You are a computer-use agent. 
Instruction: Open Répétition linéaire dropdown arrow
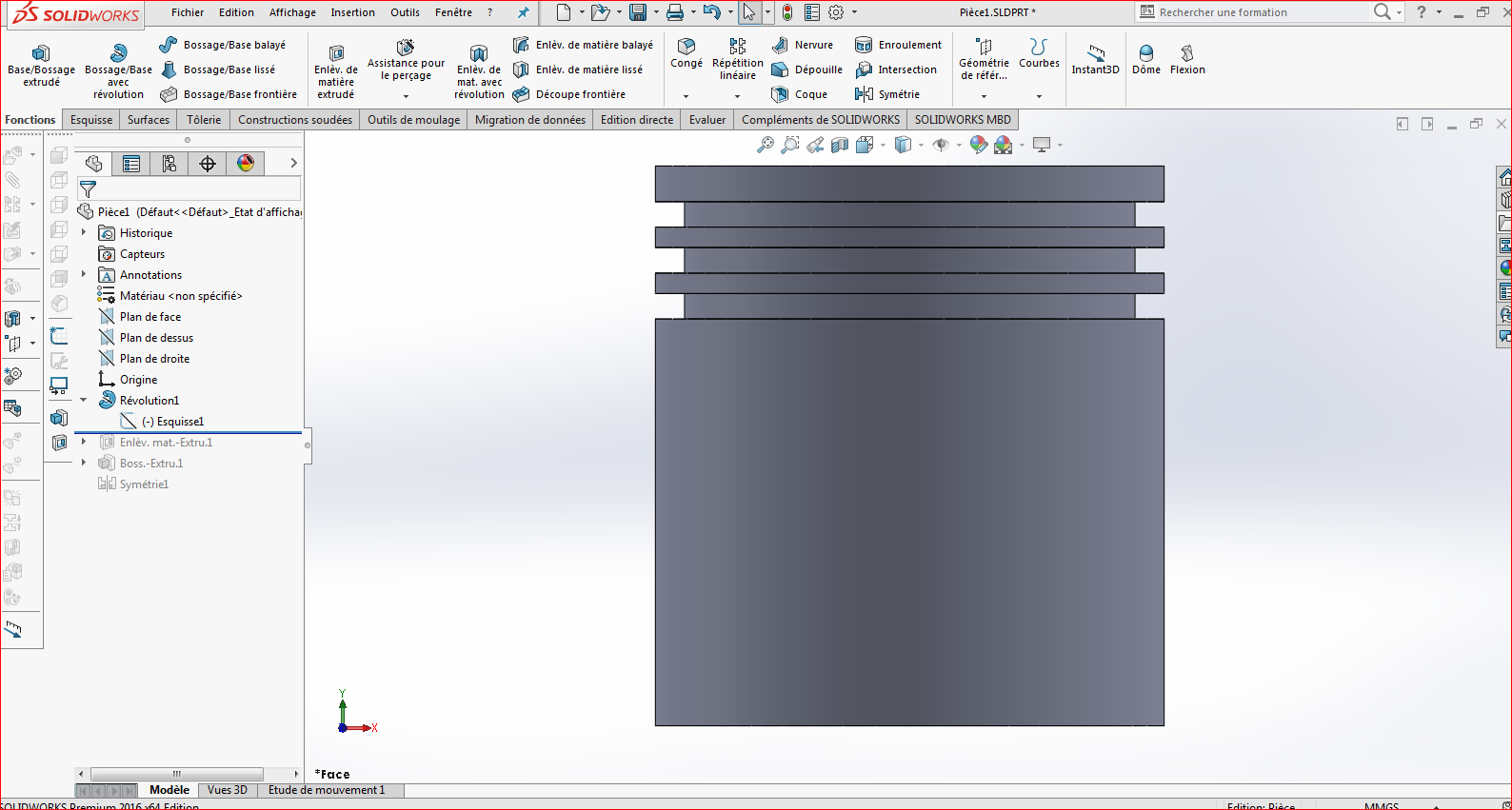pyautogui.click(x=737, y=96)
